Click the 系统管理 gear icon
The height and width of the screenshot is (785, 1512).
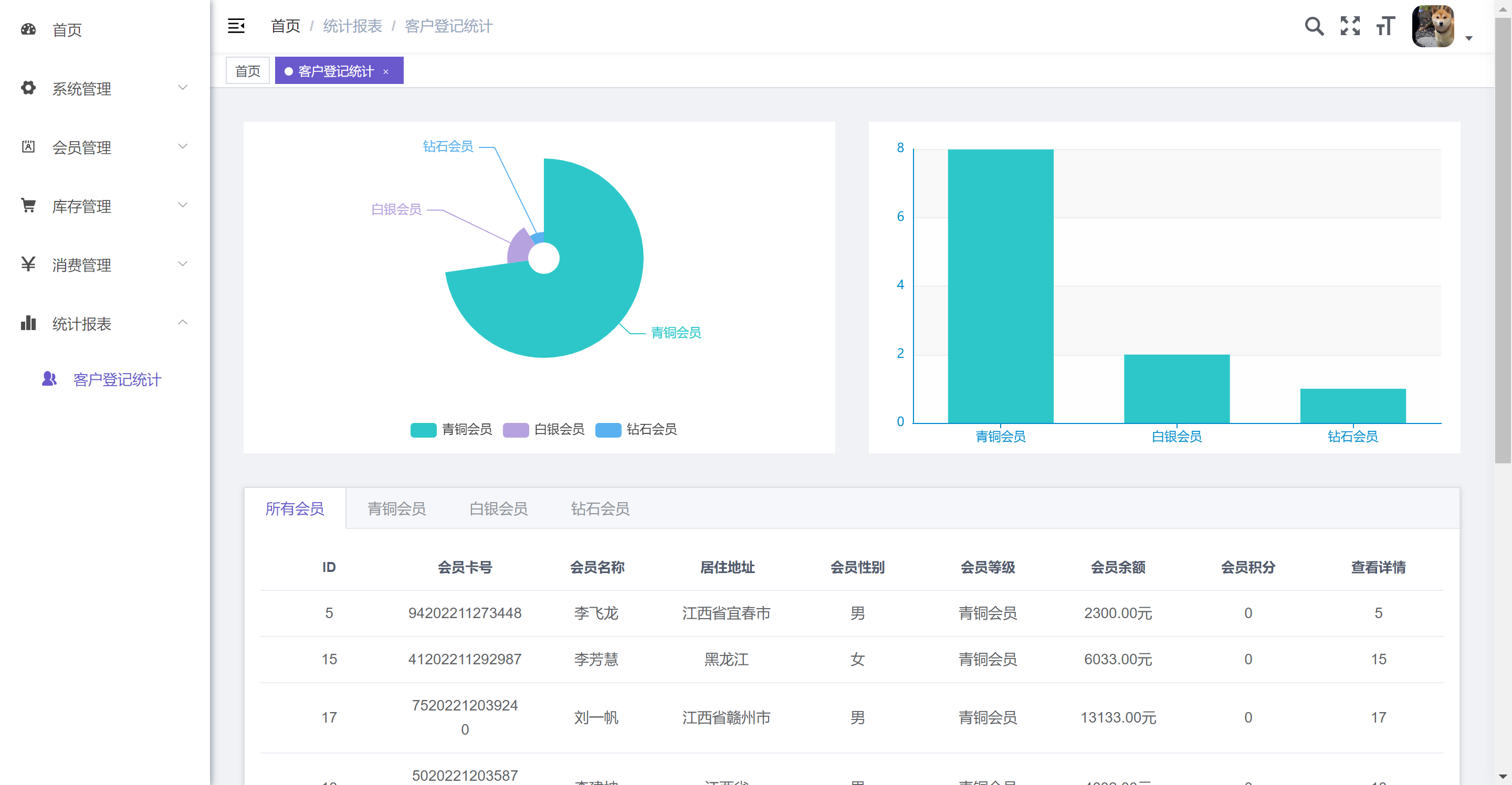click(28, 88)
